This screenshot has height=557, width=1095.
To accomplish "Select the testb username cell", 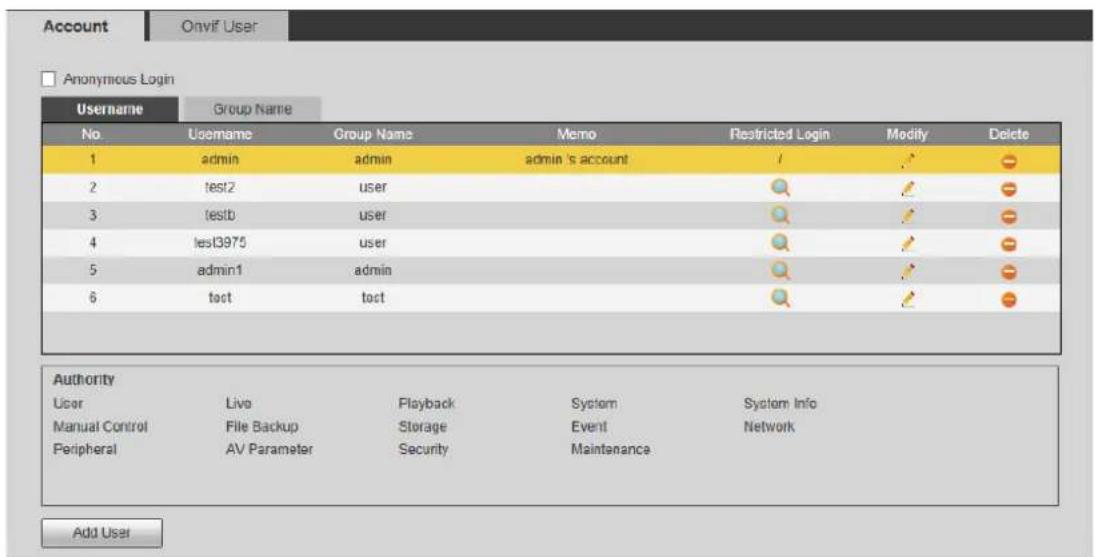I will pyautogui.click(x=220, y=215).
